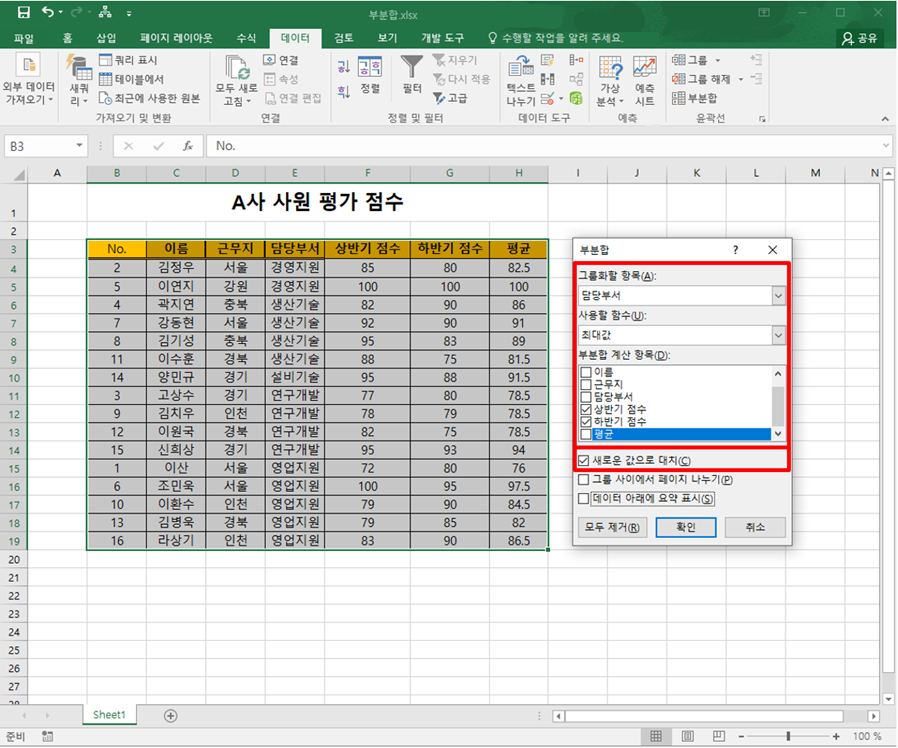Switch to the 검토 ribbon tab
Viewport: 898px width, 748px height.
344,38
